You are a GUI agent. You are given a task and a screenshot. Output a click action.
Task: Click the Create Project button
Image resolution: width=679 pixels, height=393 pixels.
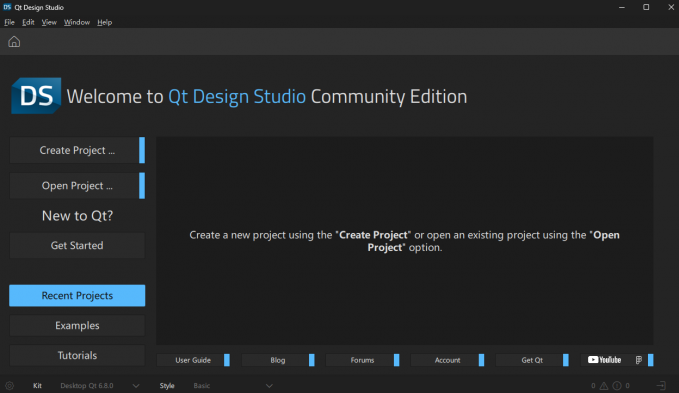coord(77,150)
